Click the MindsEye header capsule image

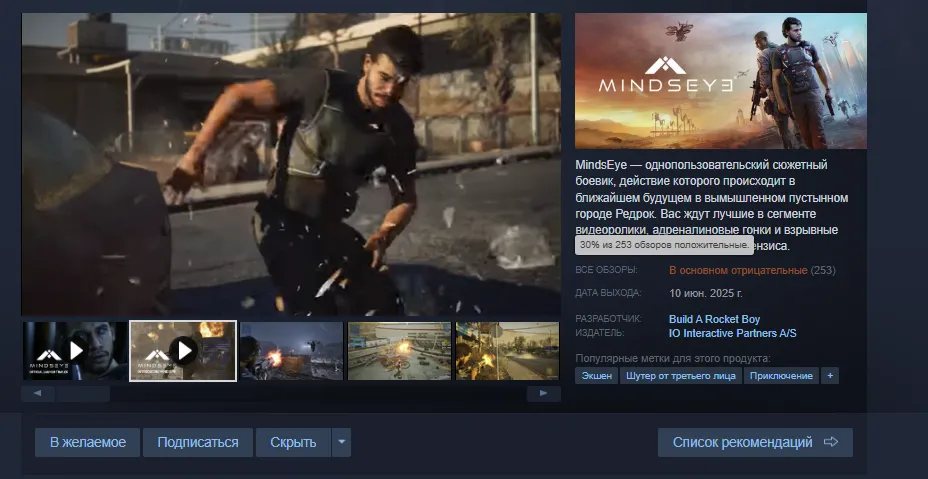721,81
